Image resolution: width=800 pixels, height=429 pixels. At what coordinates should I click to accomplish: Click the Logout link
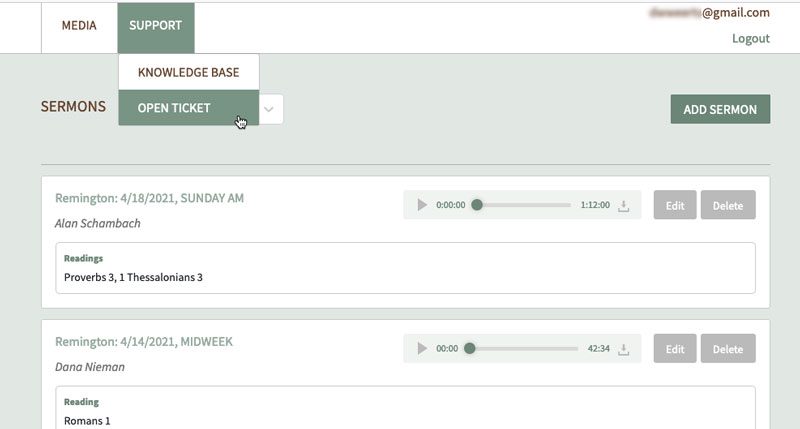tap(751, 38)
